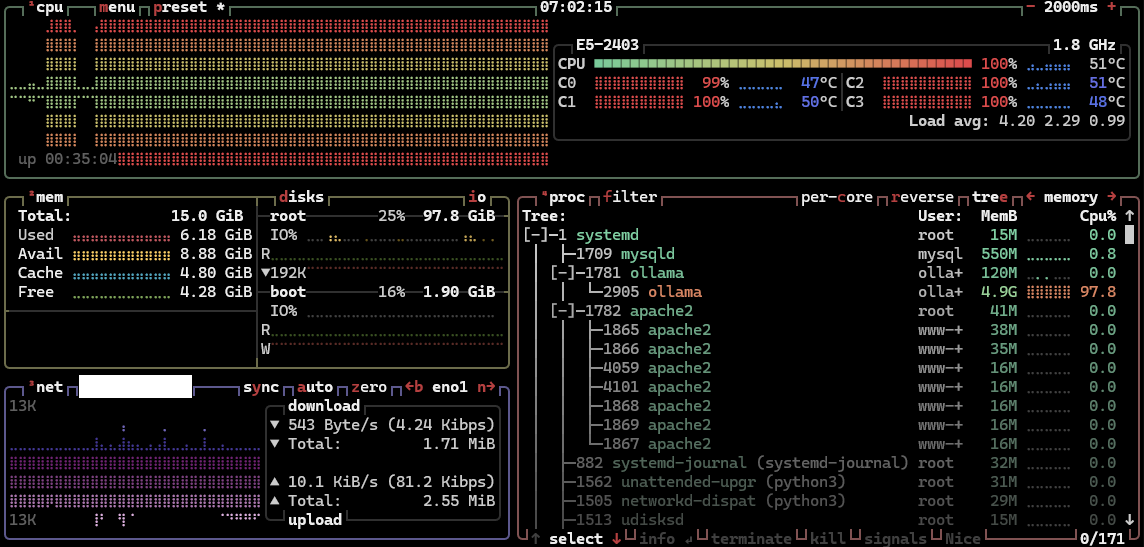
Task: Toggle the io mode for disks
Action: 477,197
